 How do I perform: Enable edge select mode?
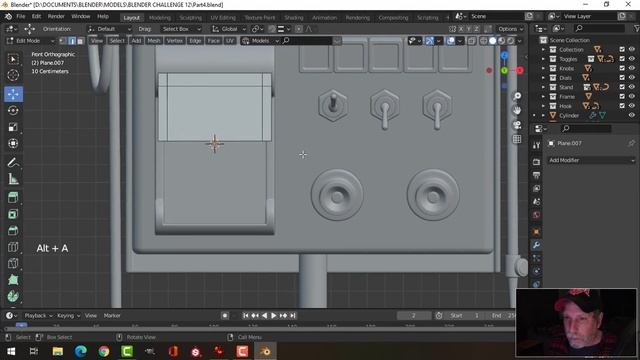pos(71,41)
